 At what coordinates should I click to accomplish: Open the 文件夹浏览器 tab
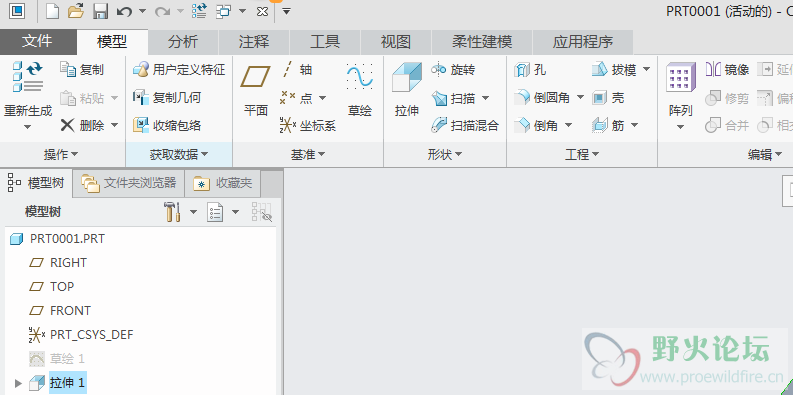[128, 183]
